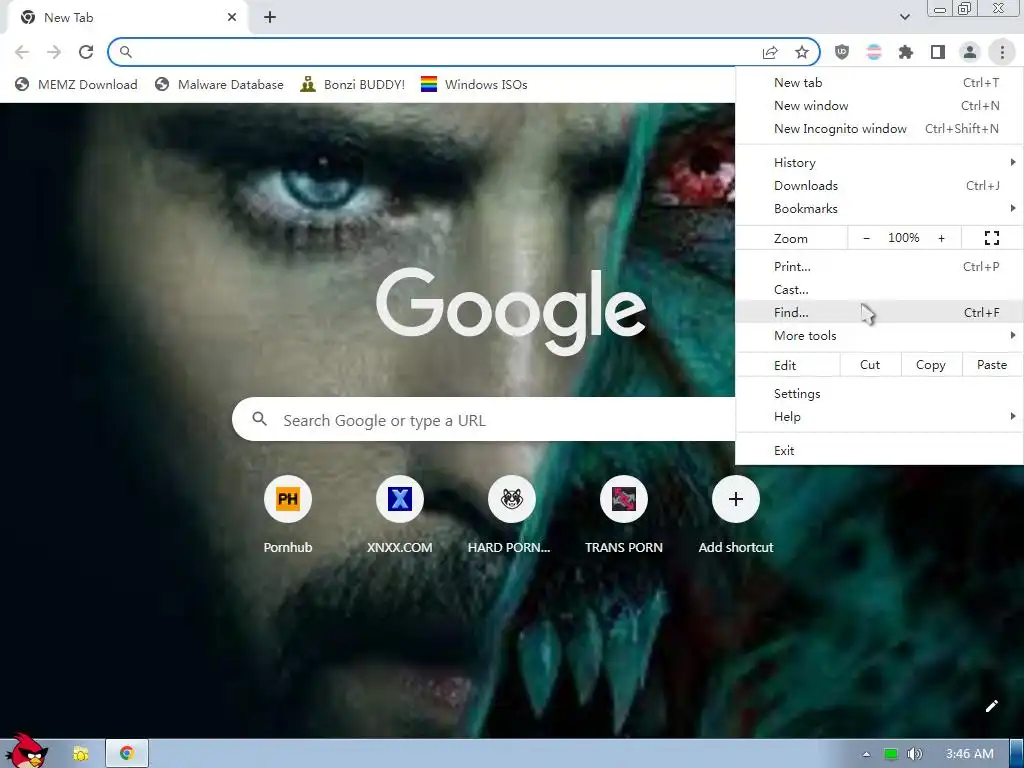Screen dimensions: 1024x768
Task: Click the browser back arrow
Action: click(22, 52)
